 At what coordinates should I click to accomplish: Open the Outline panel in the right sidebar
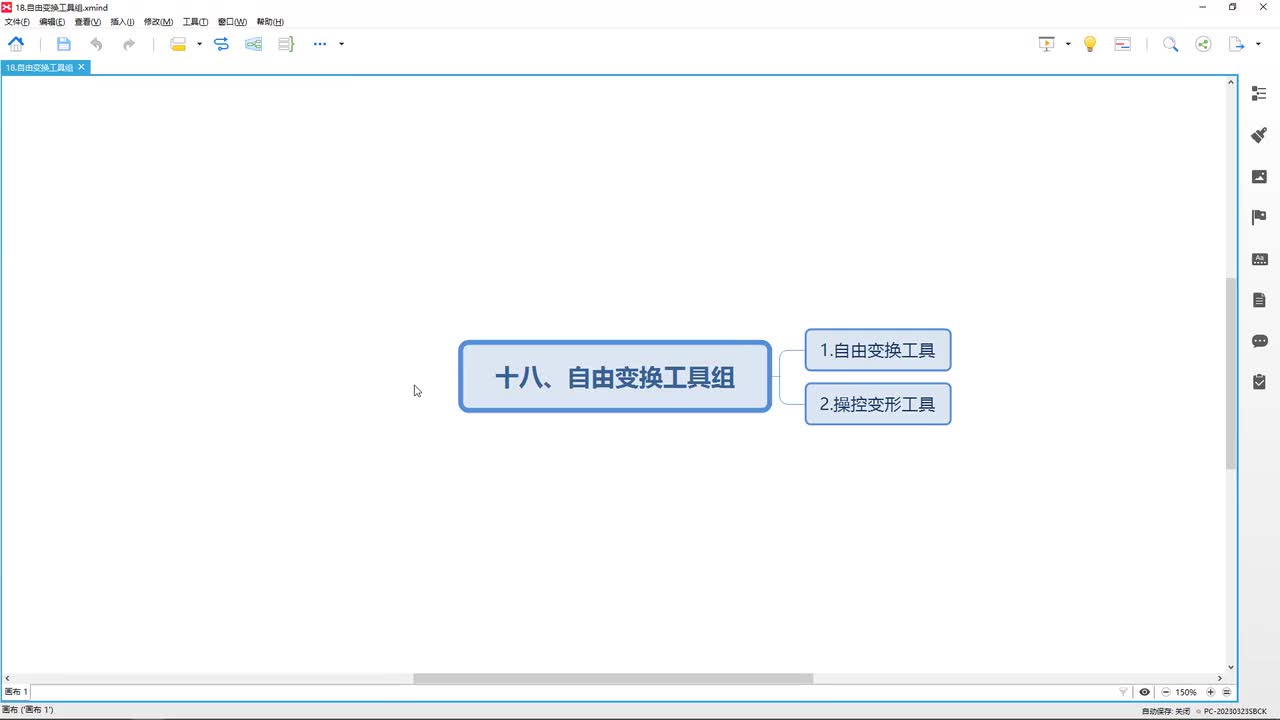click(x=1259, y=94)
